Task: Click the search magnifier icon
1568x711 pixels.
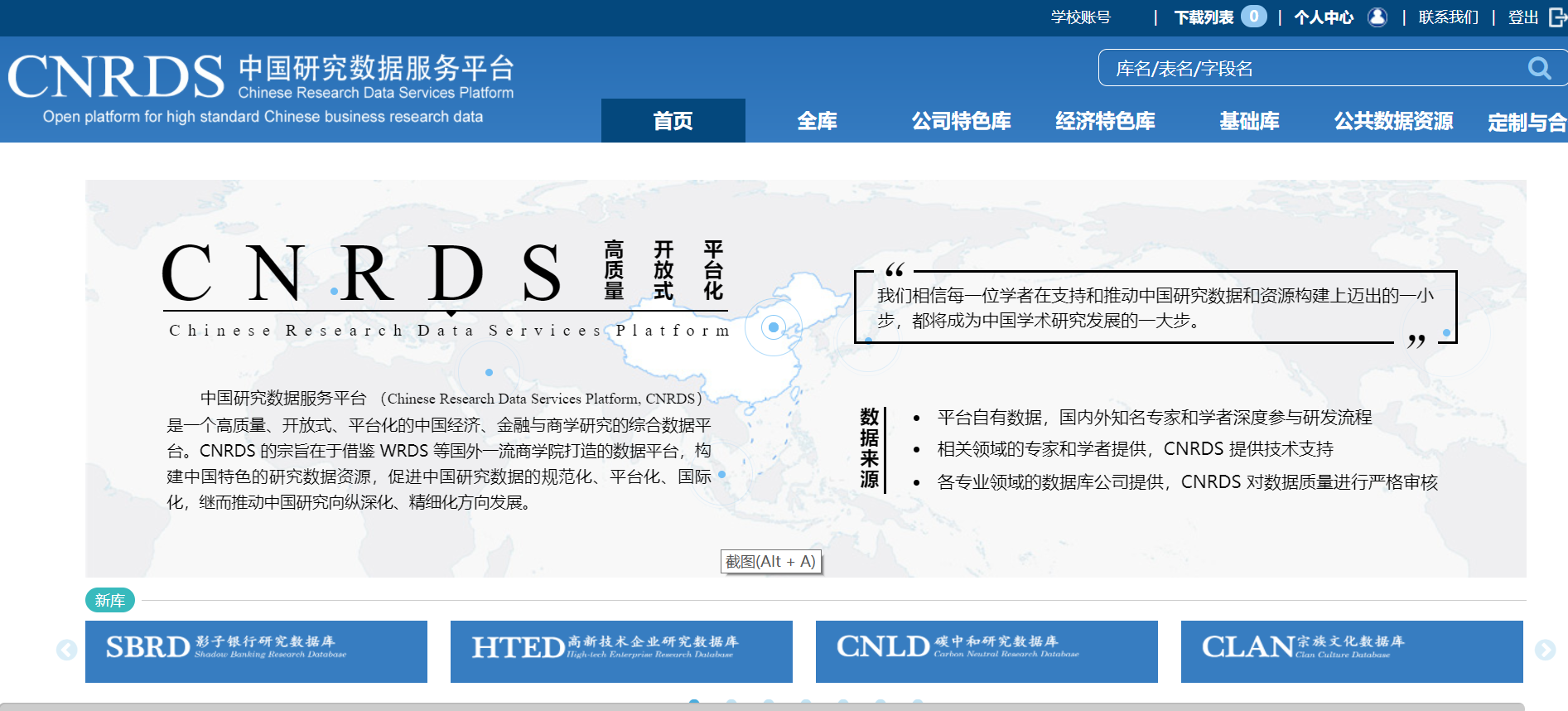Action: 1539,68
